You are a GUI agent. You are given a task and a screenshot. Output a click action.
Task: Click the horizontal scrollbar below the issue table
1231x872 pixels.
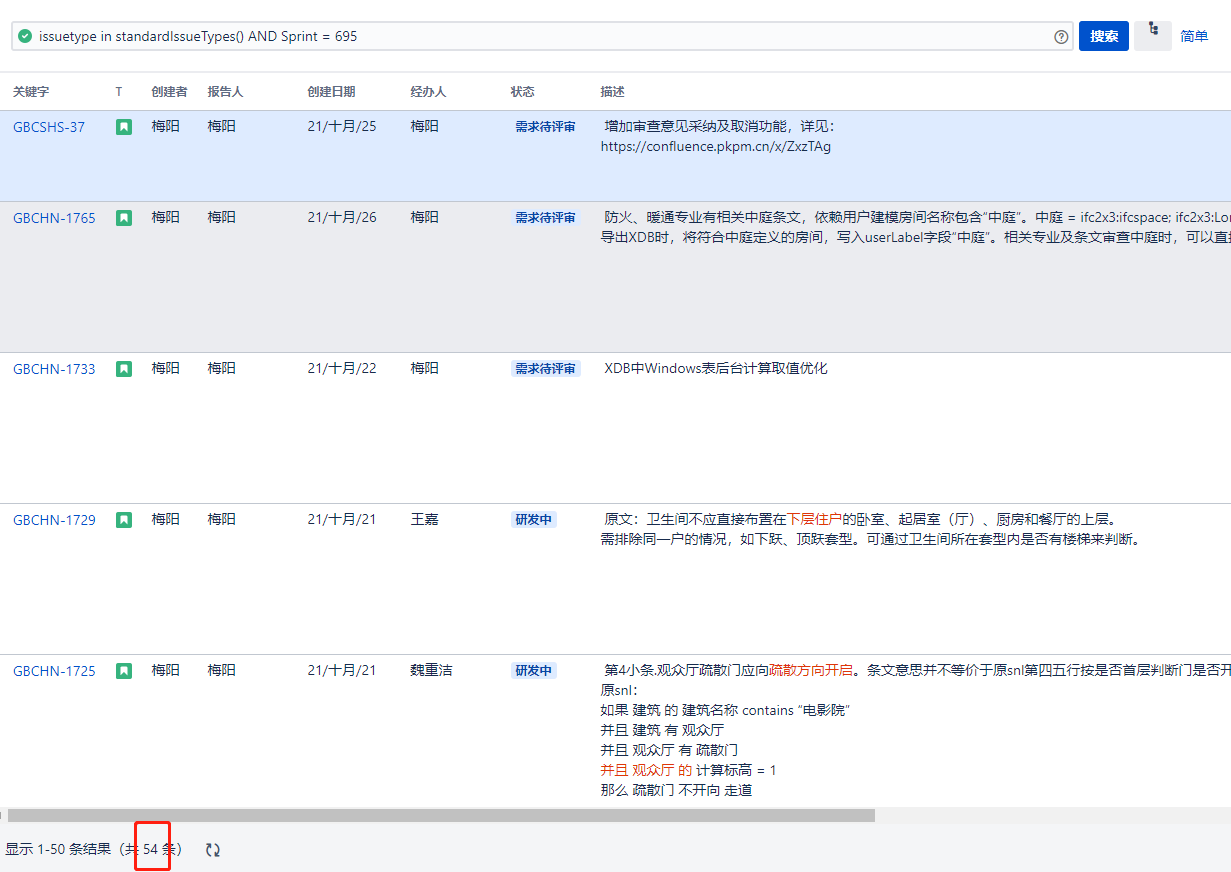[441, 815]
